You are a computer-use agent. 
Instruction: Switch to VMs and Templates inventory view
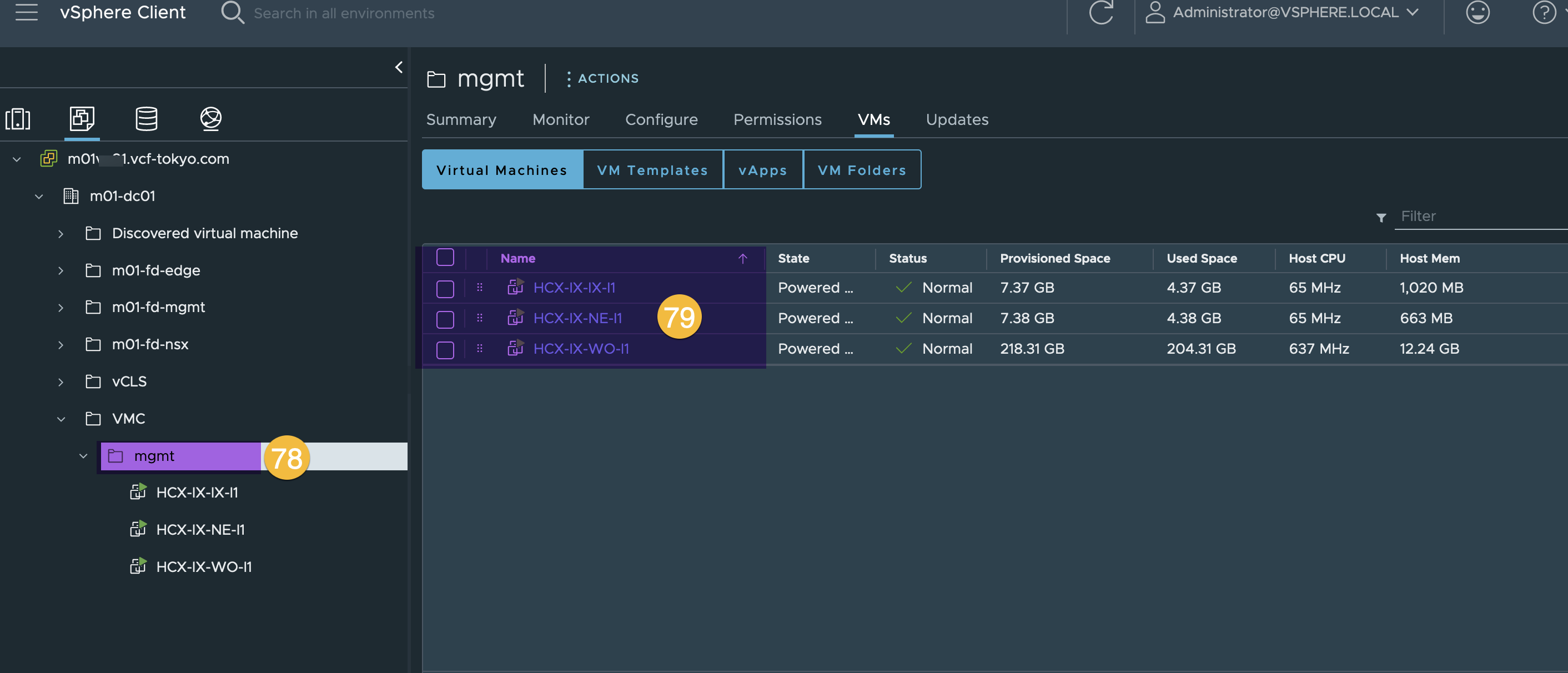tap(82, 118)
